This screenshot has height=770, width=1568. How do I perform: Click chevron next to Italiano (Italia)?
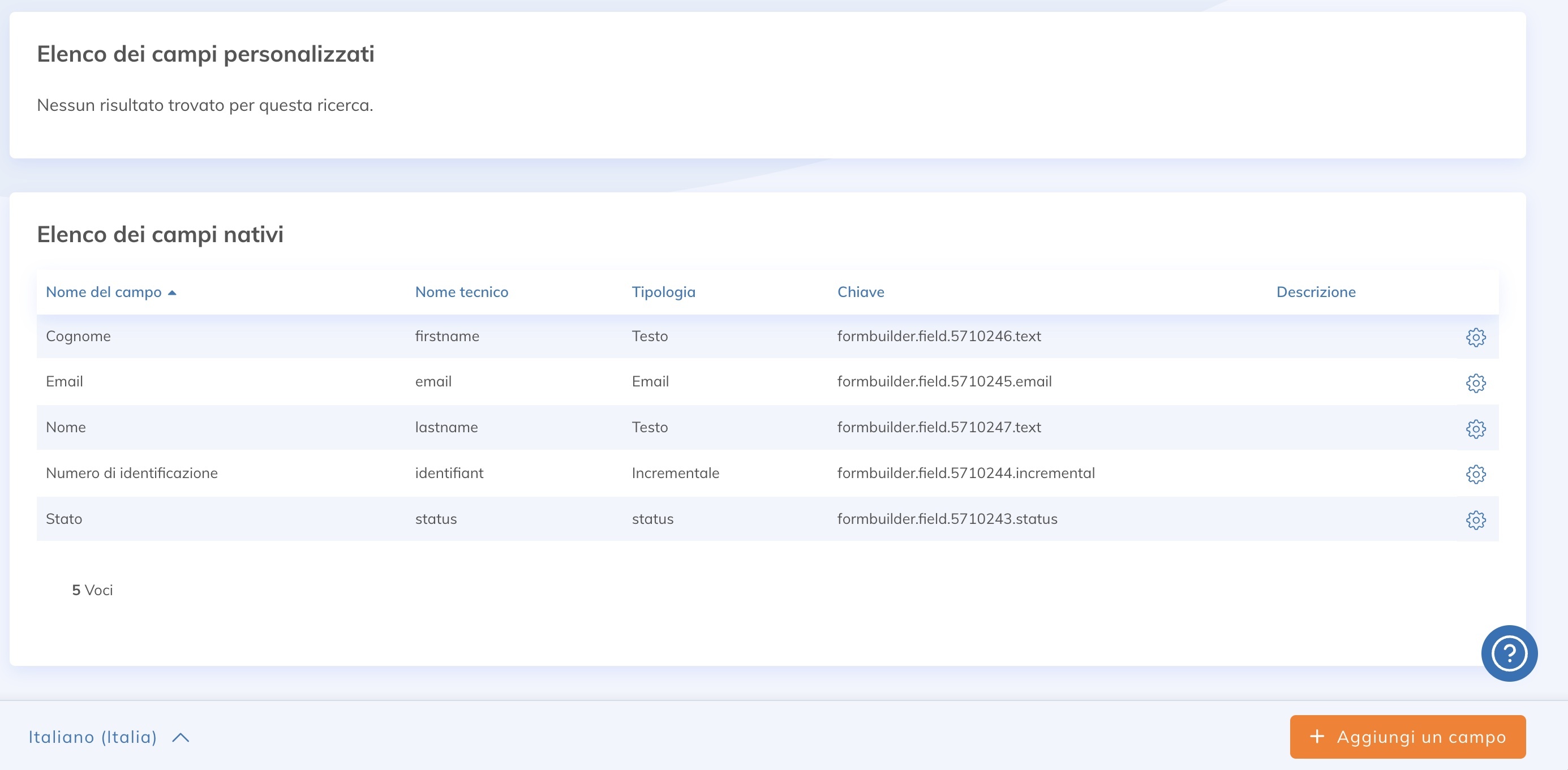[x=181, y=738]
